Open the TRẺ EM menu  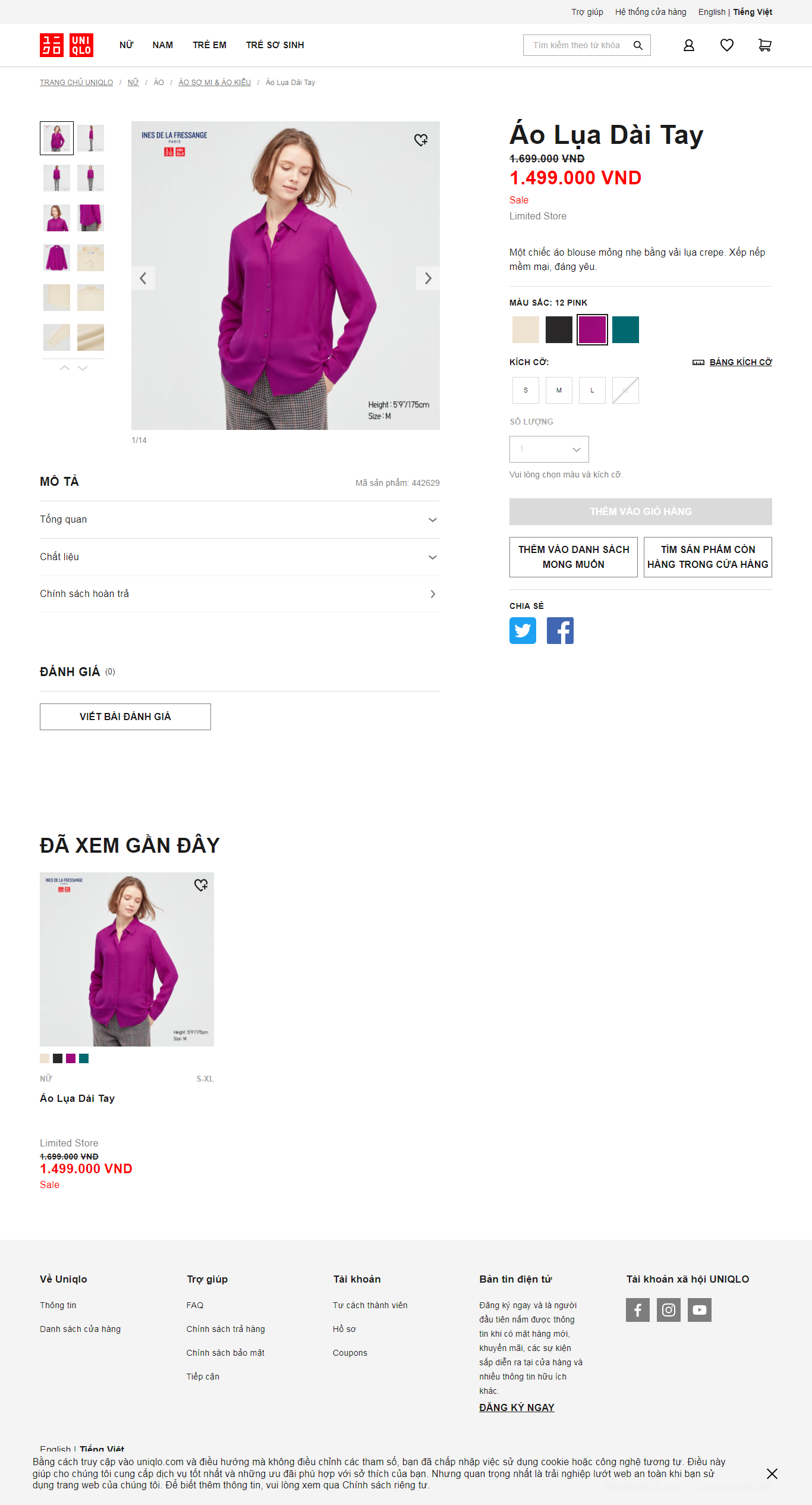(x=209, y=45)
